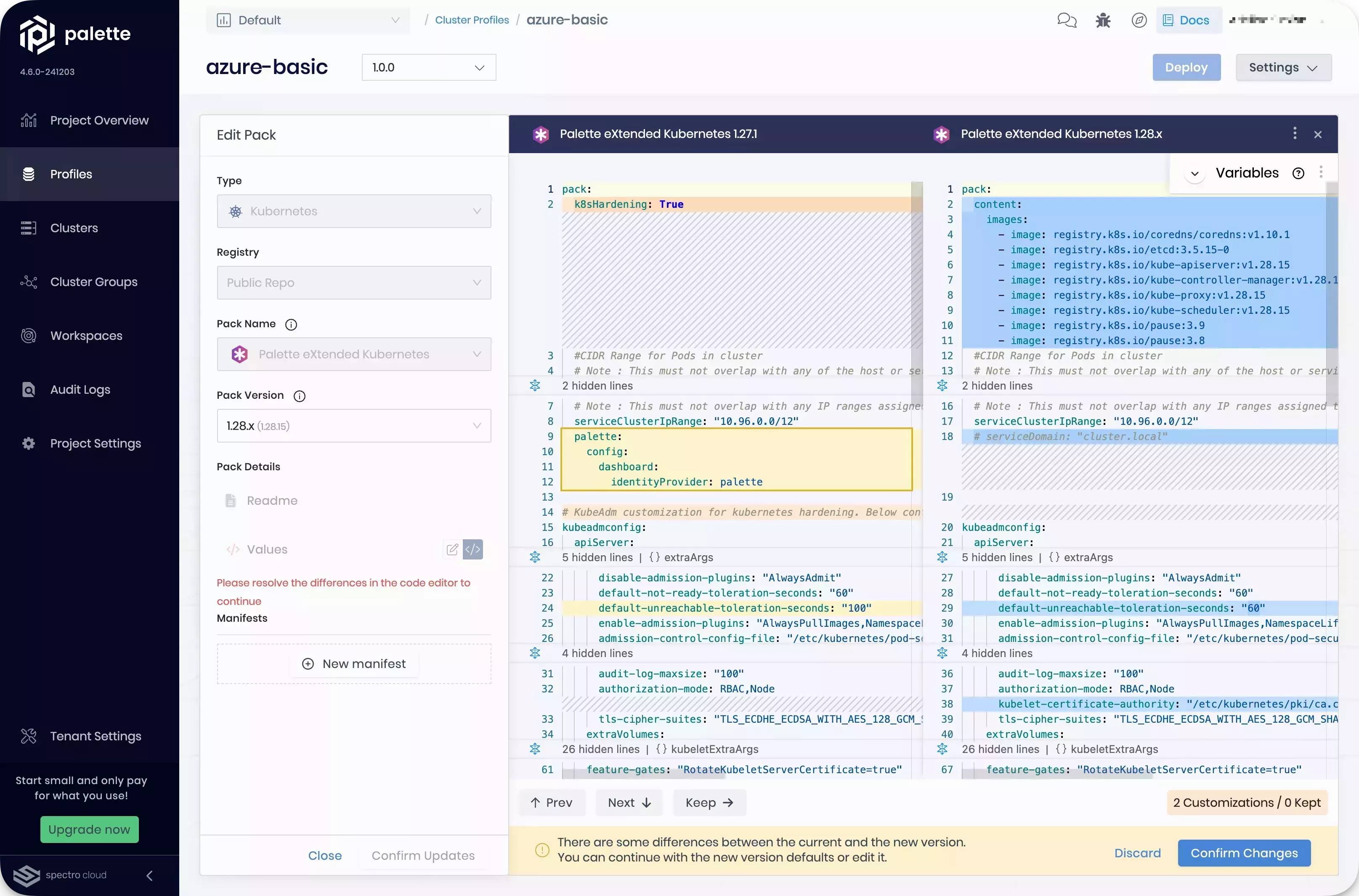Navigate to Audit Logs in the sidebar
1359x896 pixels.
[80, 390]
